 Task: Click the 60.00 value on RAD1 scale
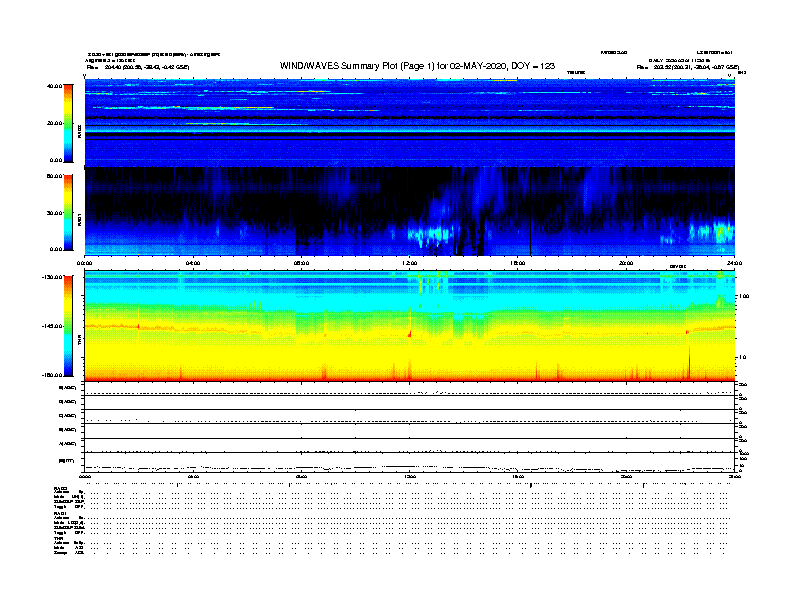54,176
